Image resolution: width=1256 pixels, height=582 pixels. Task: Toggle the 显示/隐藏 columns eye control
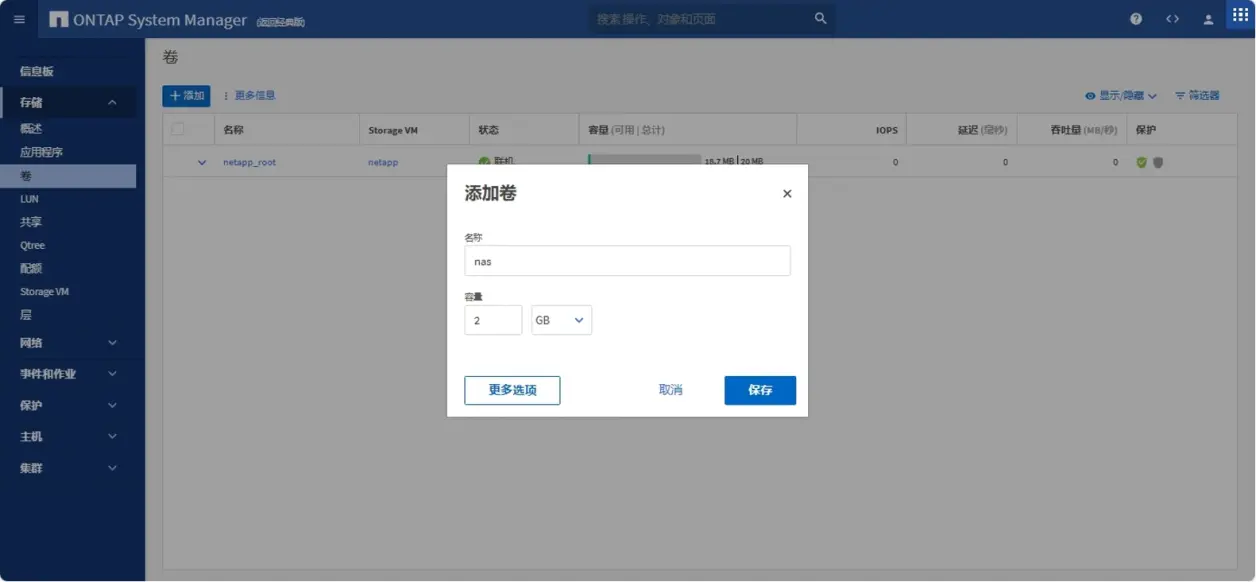click(x=1120, y=96)
